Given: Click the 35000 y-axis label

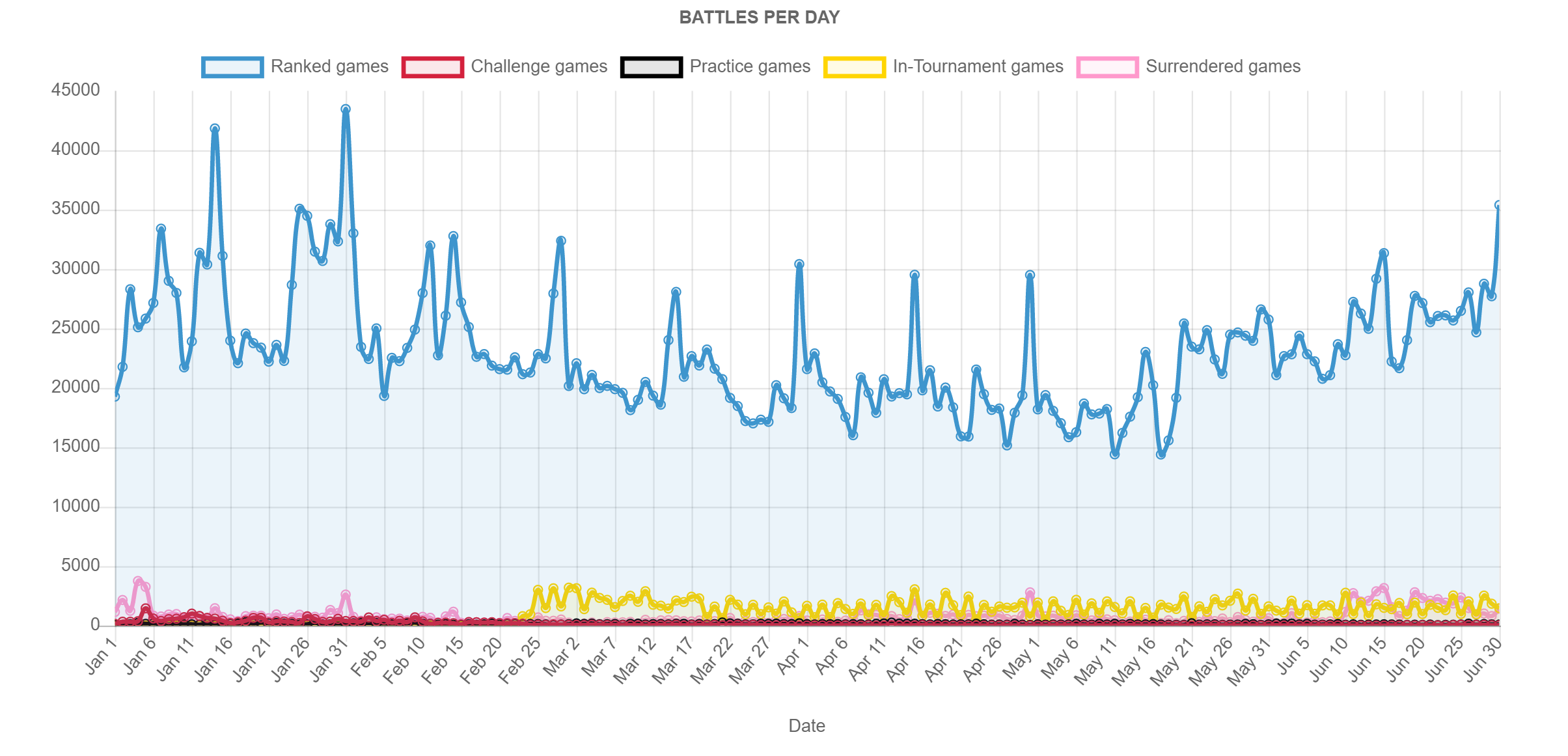Looking at the screenshot, I should pyautogui.click(x=76, y=208).
